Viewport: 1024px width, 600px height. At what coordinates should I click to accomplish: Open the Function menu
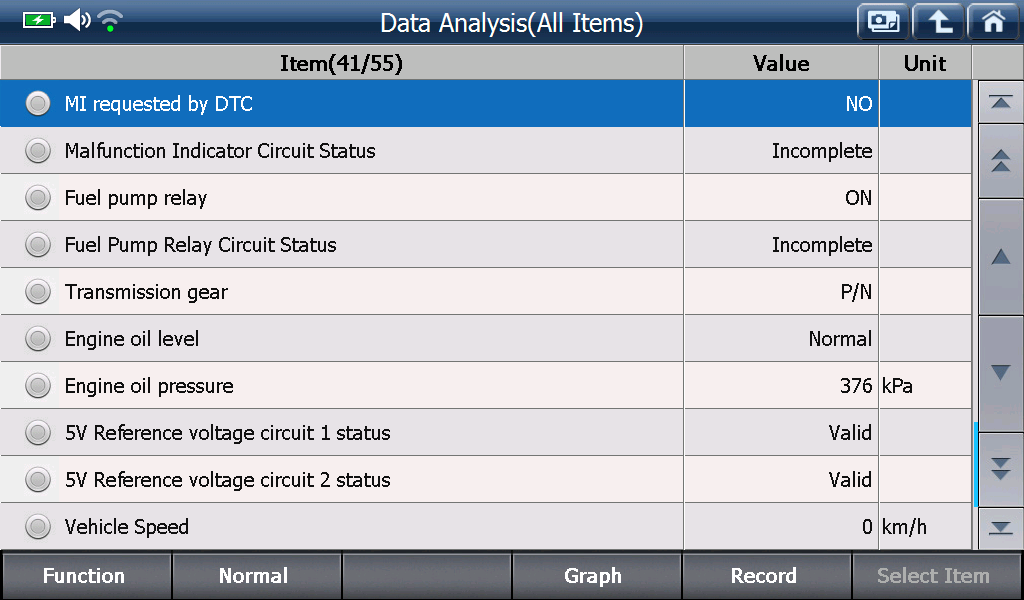pos(86,576)
